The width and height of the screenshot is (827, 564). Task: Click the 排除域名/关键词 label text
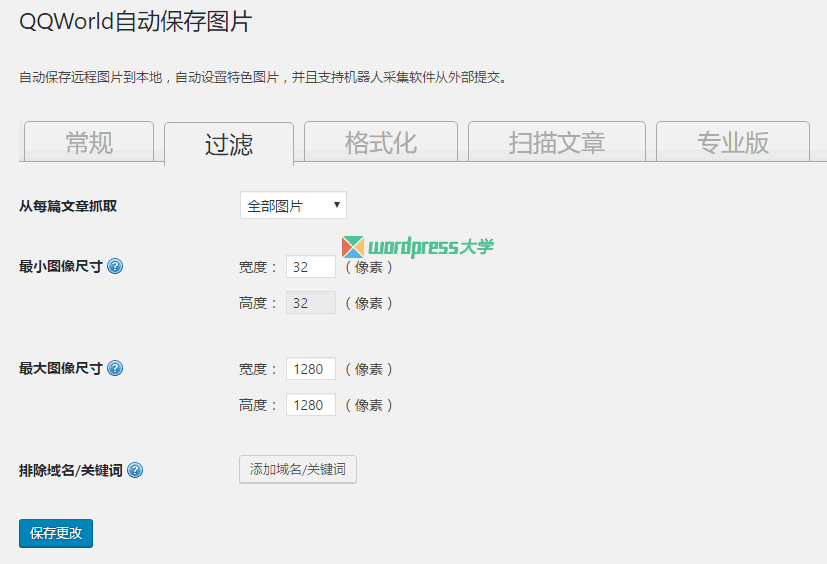tap(71, 470)
